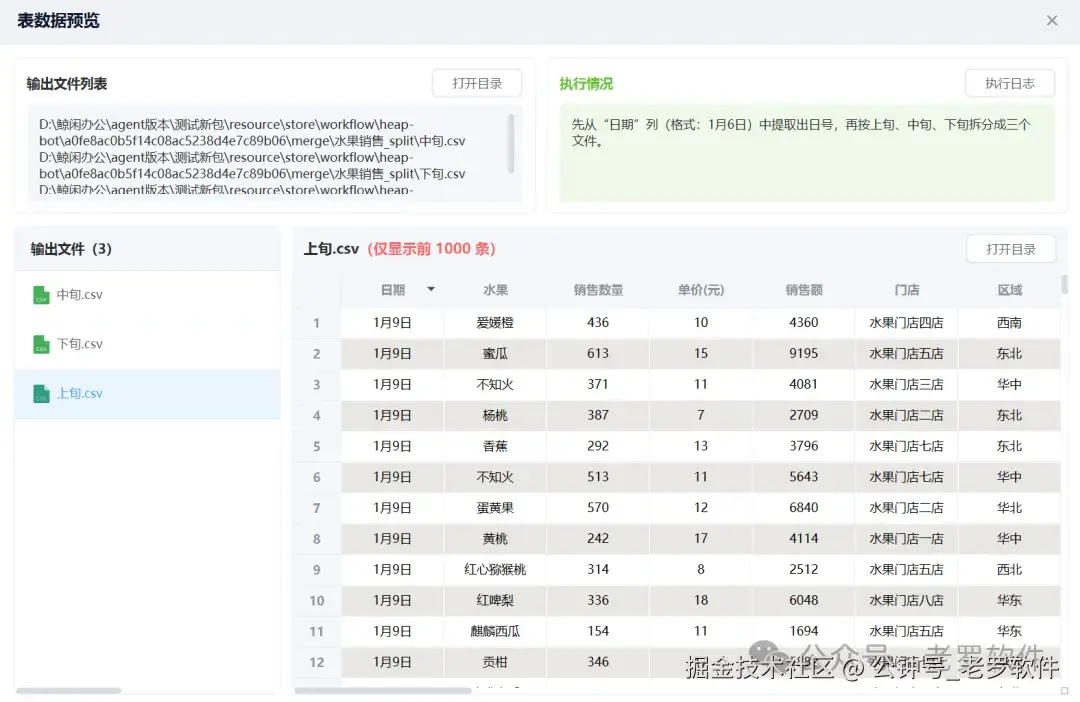Click the 单价(元) column header
This screenshot has height=702, width=1080.
pyautogui.click(x=700, y=290)
